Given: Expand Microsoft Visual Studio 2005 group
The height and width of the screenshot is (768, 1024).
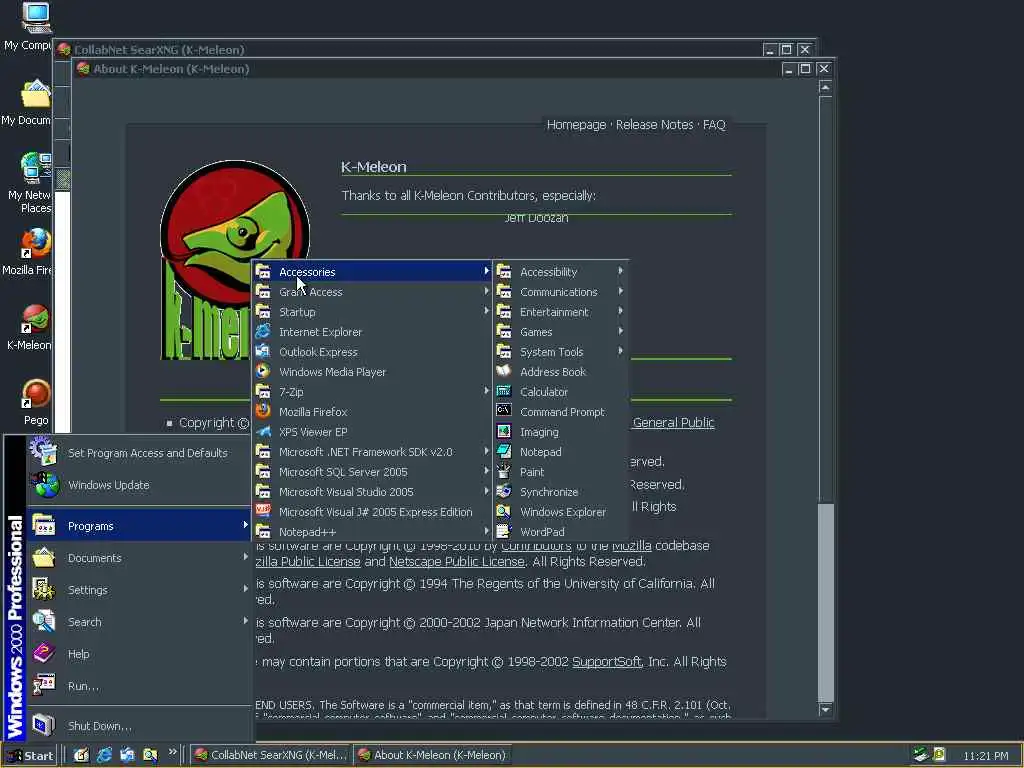Looking at the screenshot, I should click(372, 492).
